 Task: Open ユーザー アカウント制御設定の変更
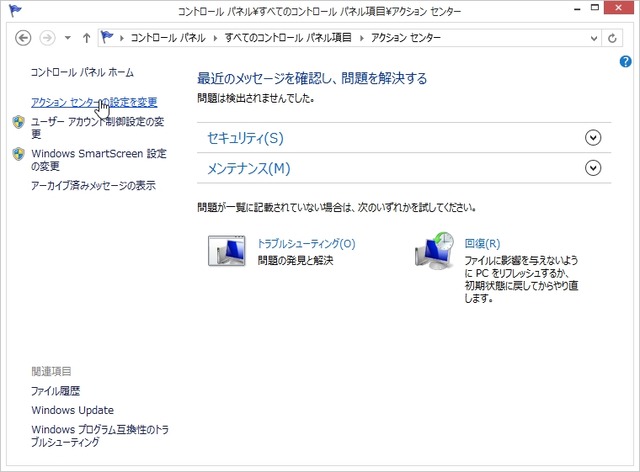tap(98, 128)
